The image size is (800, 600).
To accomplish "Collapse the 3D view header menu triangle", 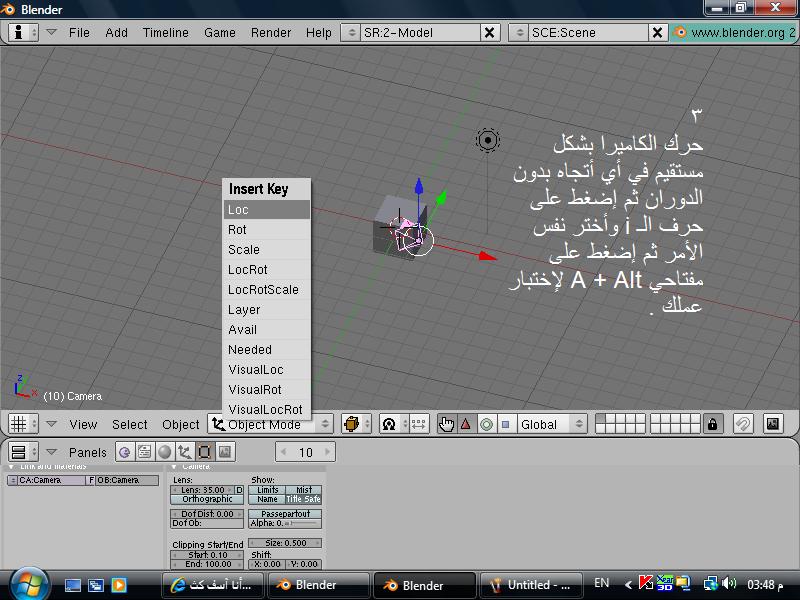I will tap(51, 423).
